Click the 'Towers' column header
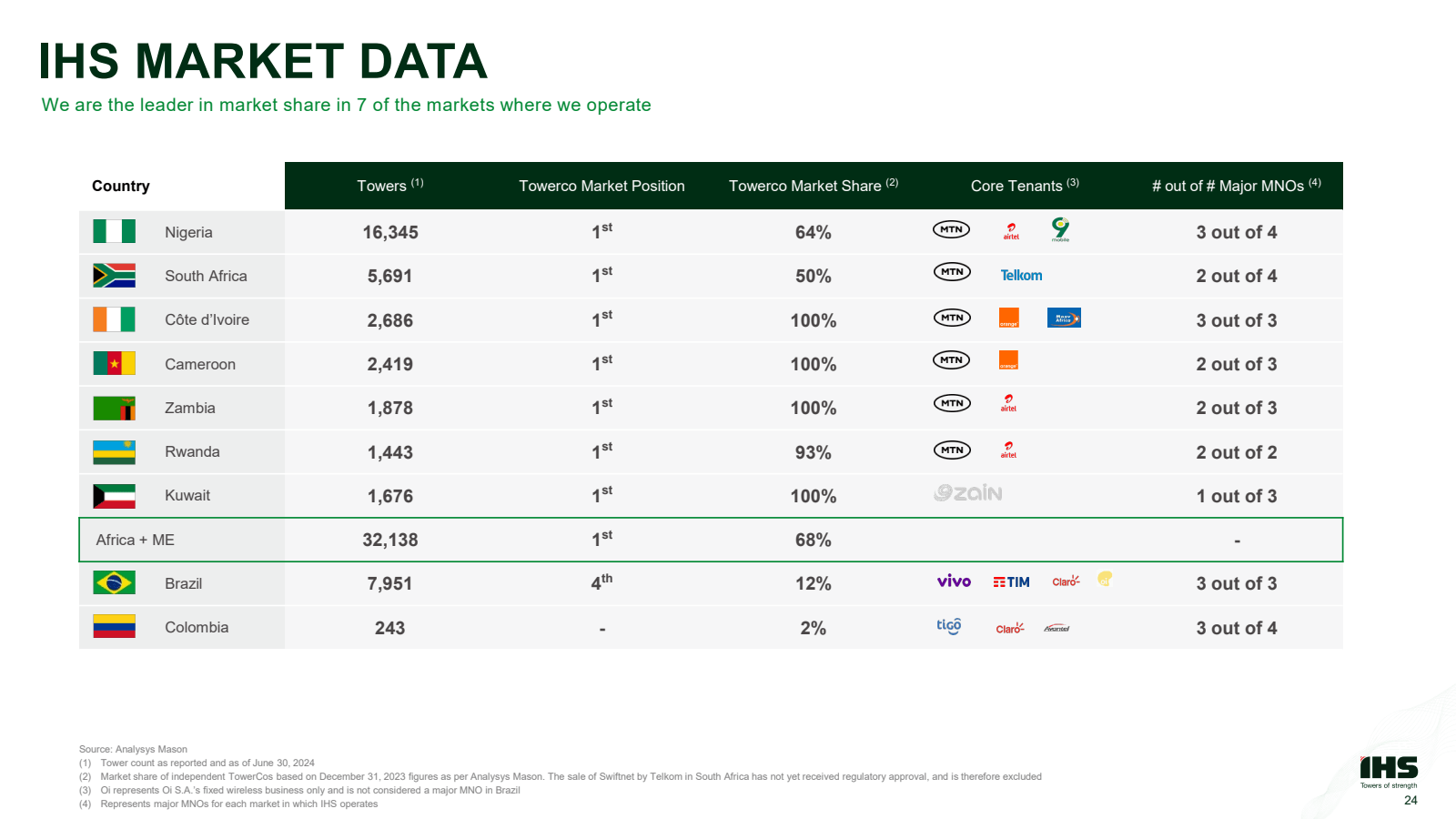This screenshot has width=1456, height=819. pyautogui.click(x=390, y=185)
